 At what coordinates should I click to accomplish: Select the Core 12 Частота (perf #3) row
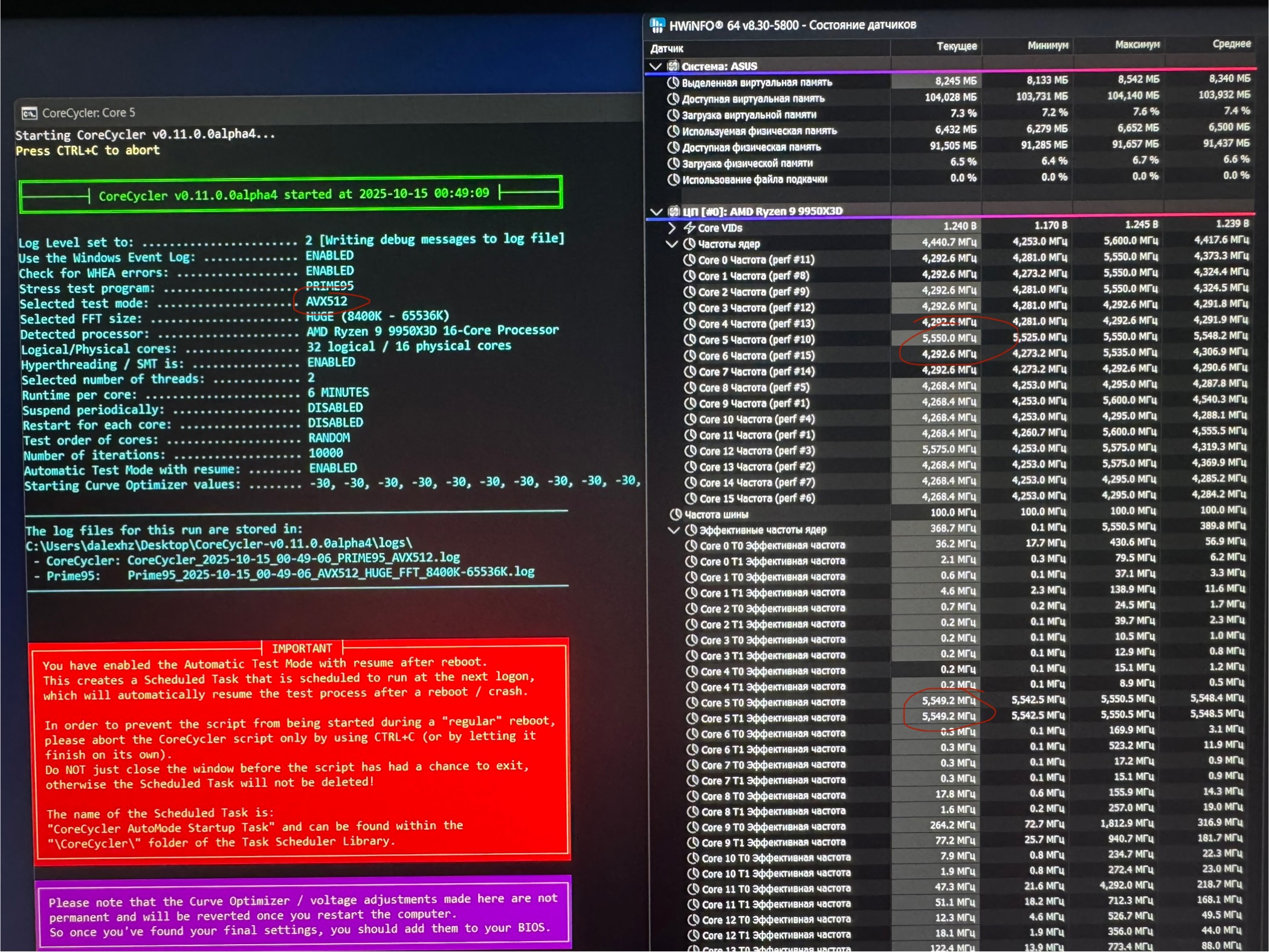pyautogui.click(x=757, y=451)
